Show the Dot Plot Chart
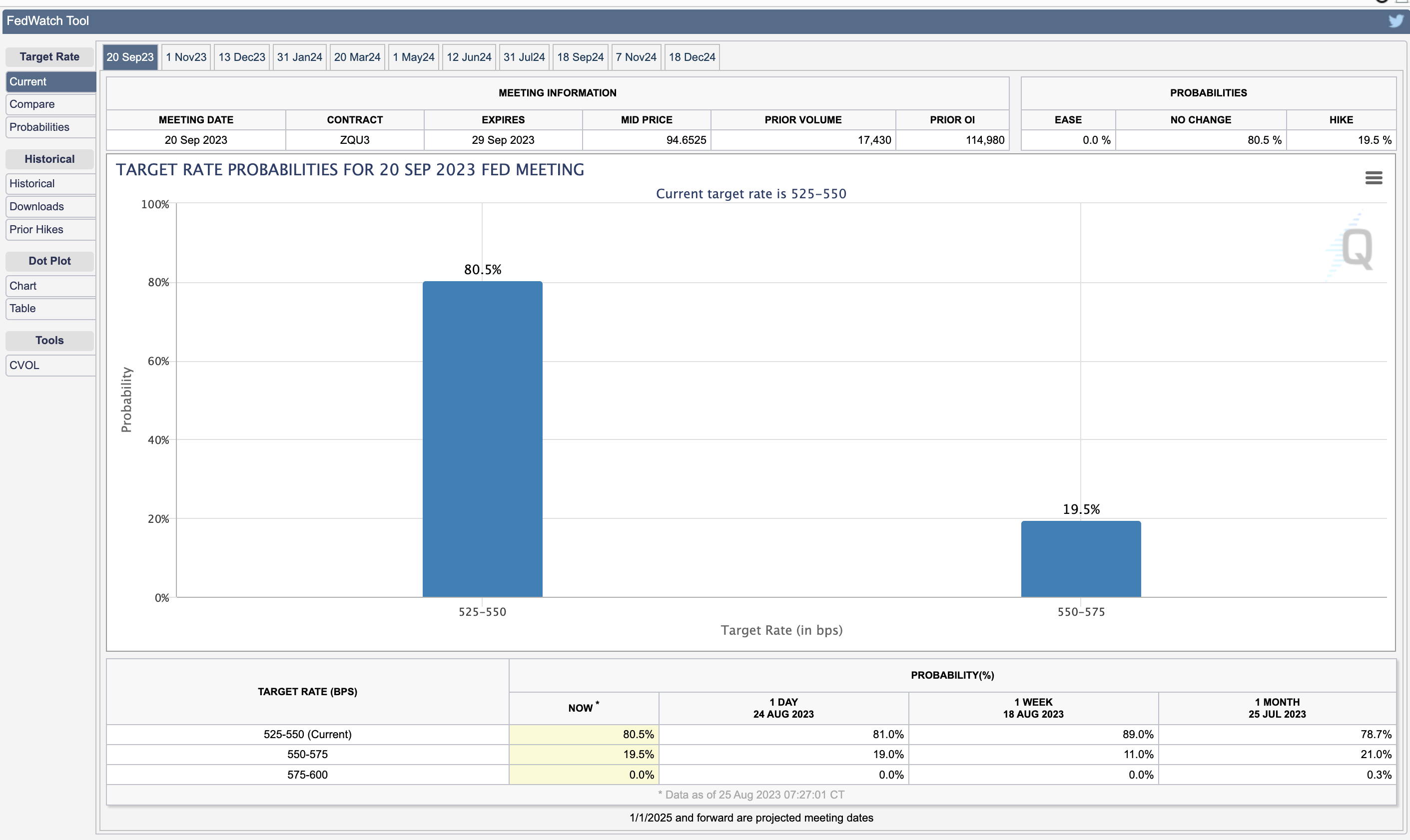Viewport: 1410px width, 840px height. pos(50,286)
